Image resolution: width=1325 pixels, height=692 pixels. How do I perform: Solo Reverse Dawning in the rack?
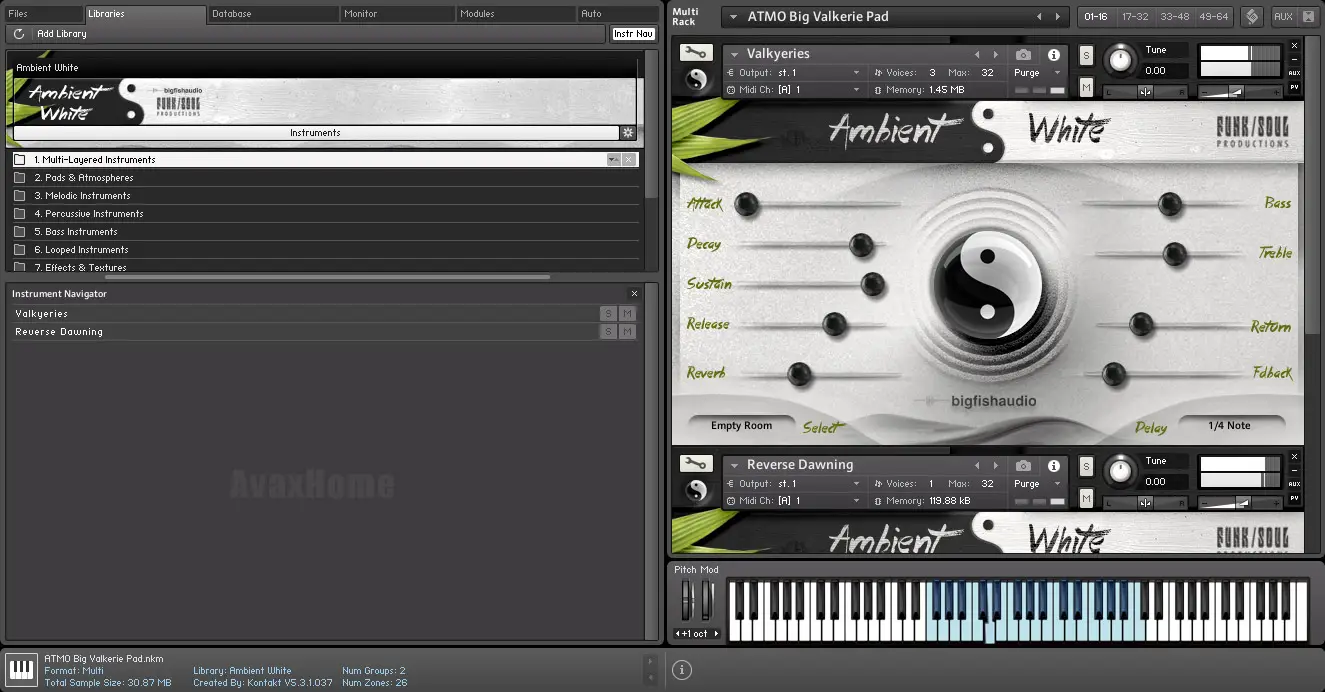[1086, 467]
